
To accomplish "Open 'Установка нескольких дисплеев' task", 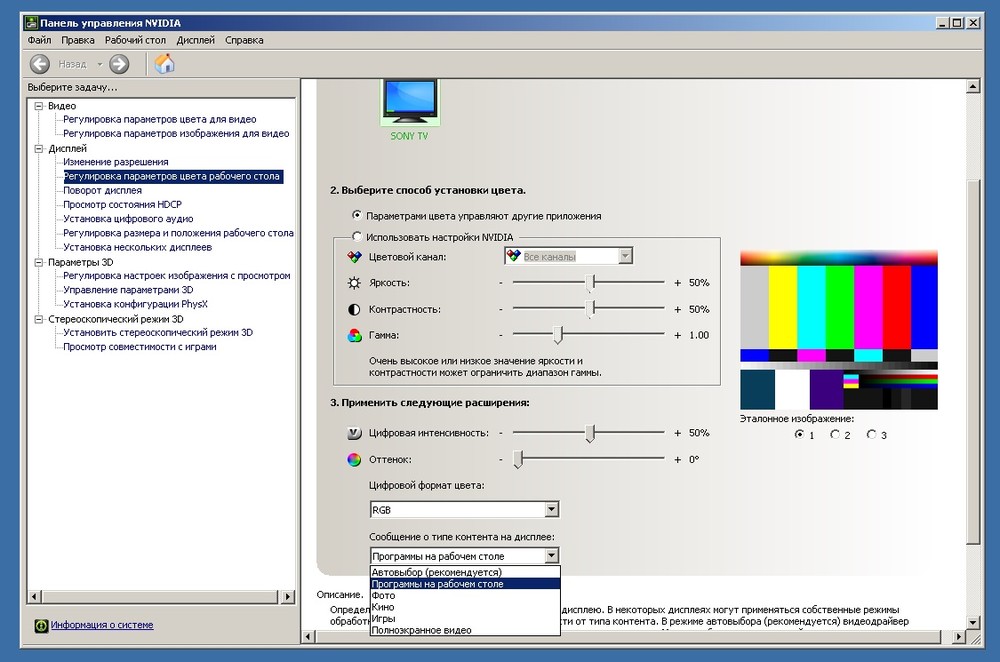I will coord(137,247).
